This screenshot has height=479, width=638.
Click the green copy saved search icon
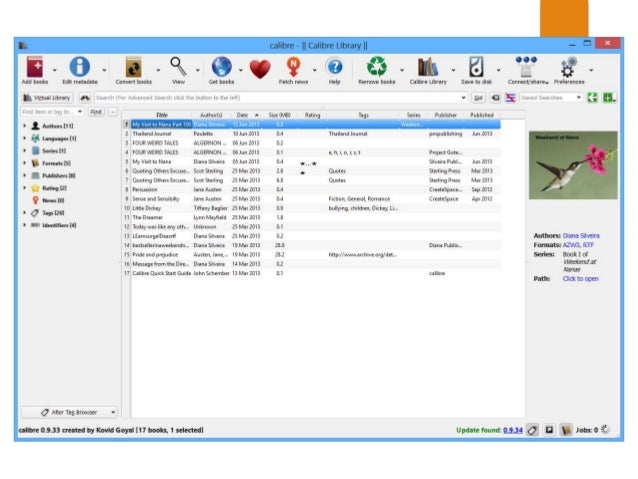pos(592,98)
